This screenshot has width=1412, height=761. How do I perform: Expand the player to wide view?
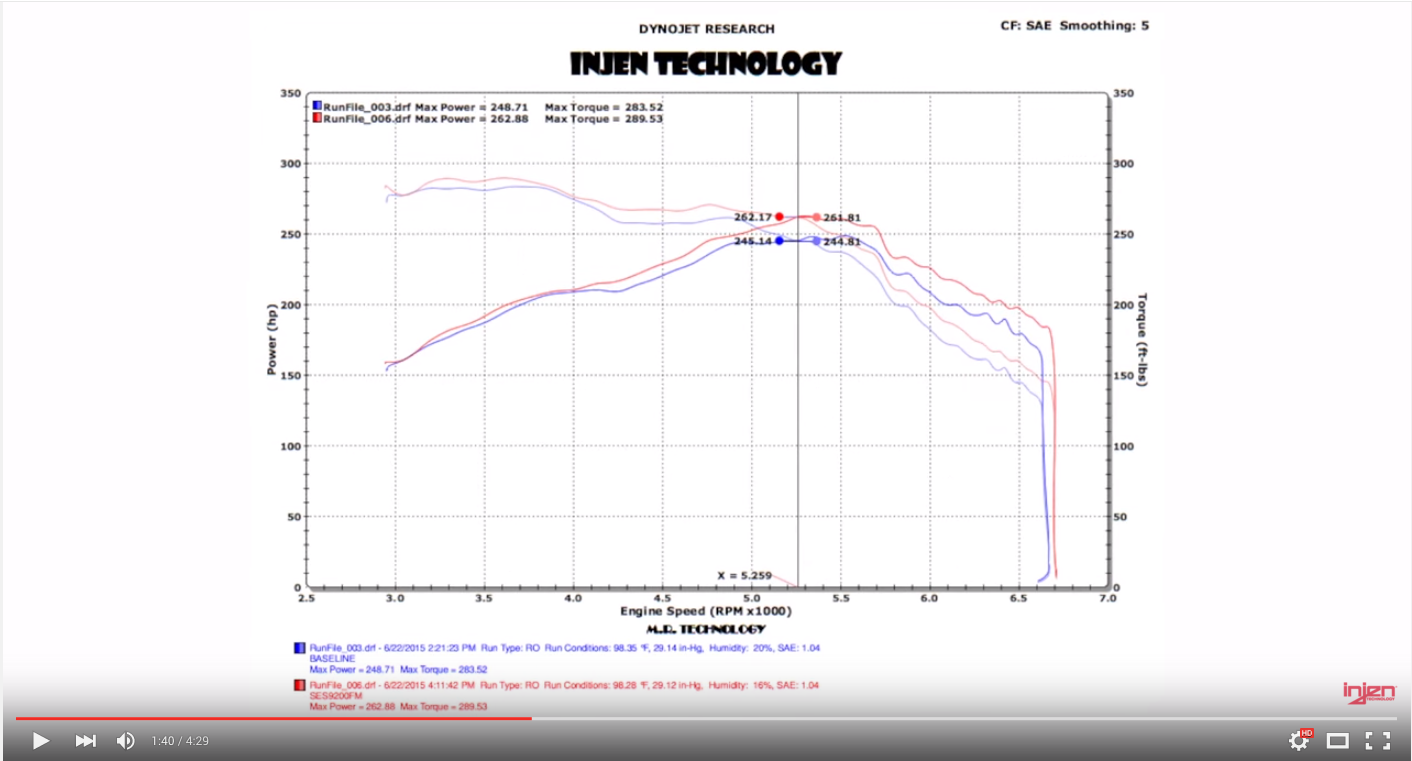point(1337,740)
